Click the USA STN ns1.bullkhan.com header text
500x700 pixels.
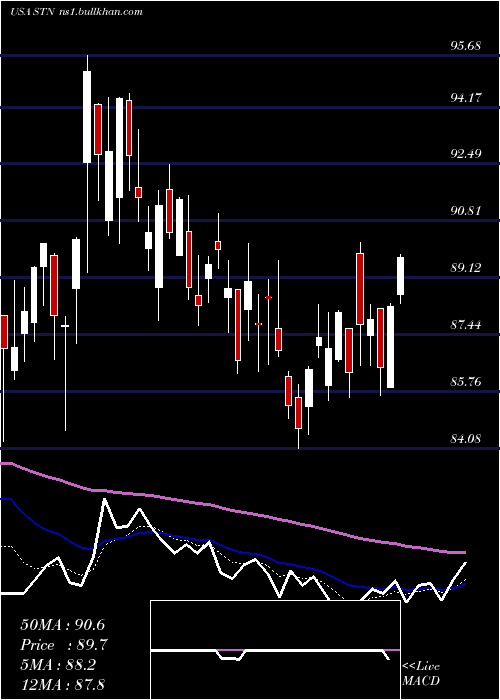point(77,12)
